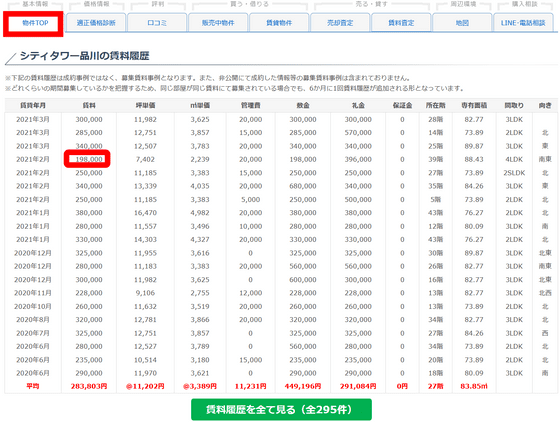Open the 地図 tab
560x422 pixels.
click(x=462, y=23)
